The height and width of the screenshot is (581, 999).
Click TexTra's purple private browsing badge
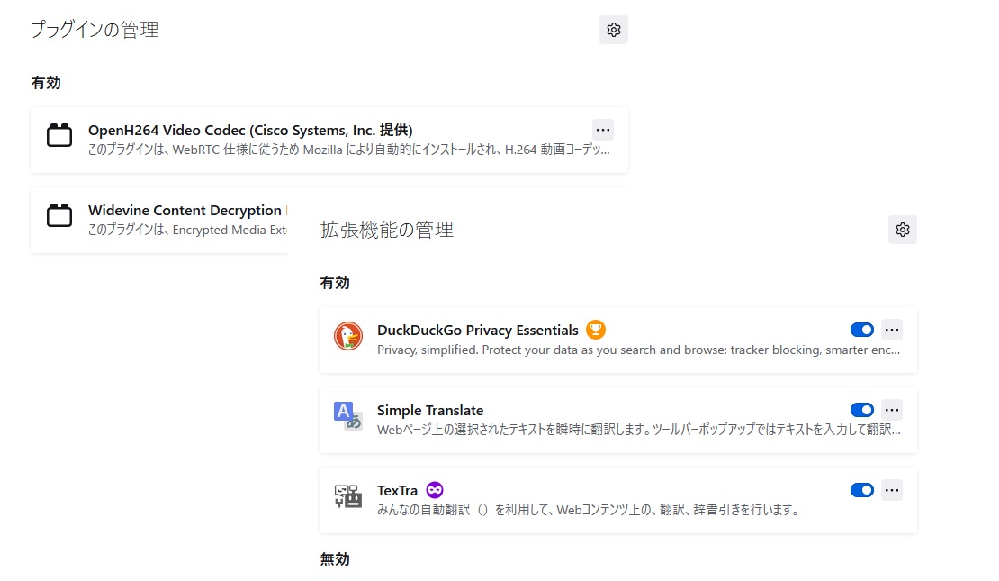pos(435,490)
